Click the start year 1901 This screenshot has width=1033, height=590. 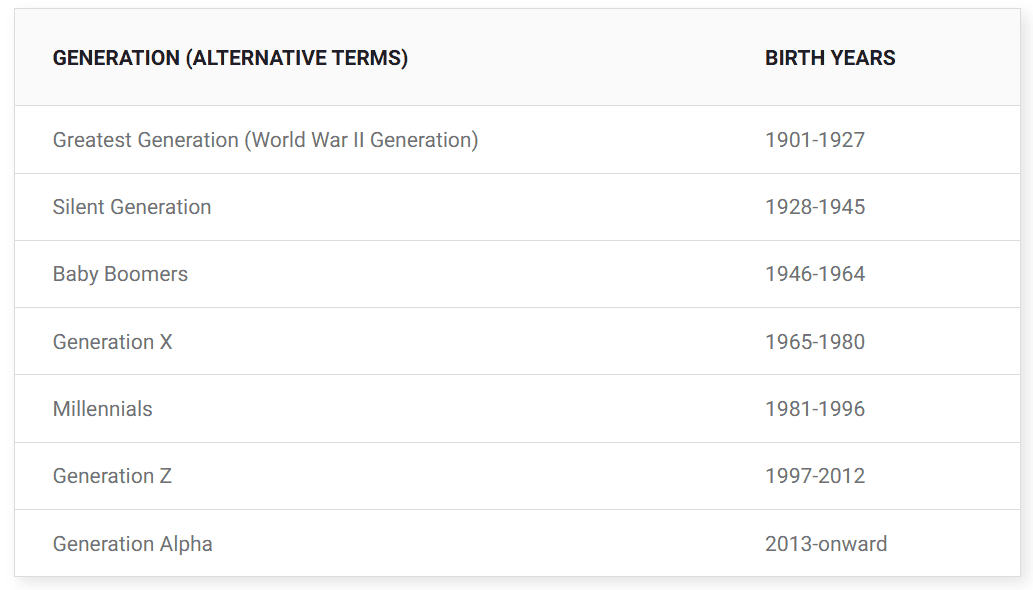(787, 140)
